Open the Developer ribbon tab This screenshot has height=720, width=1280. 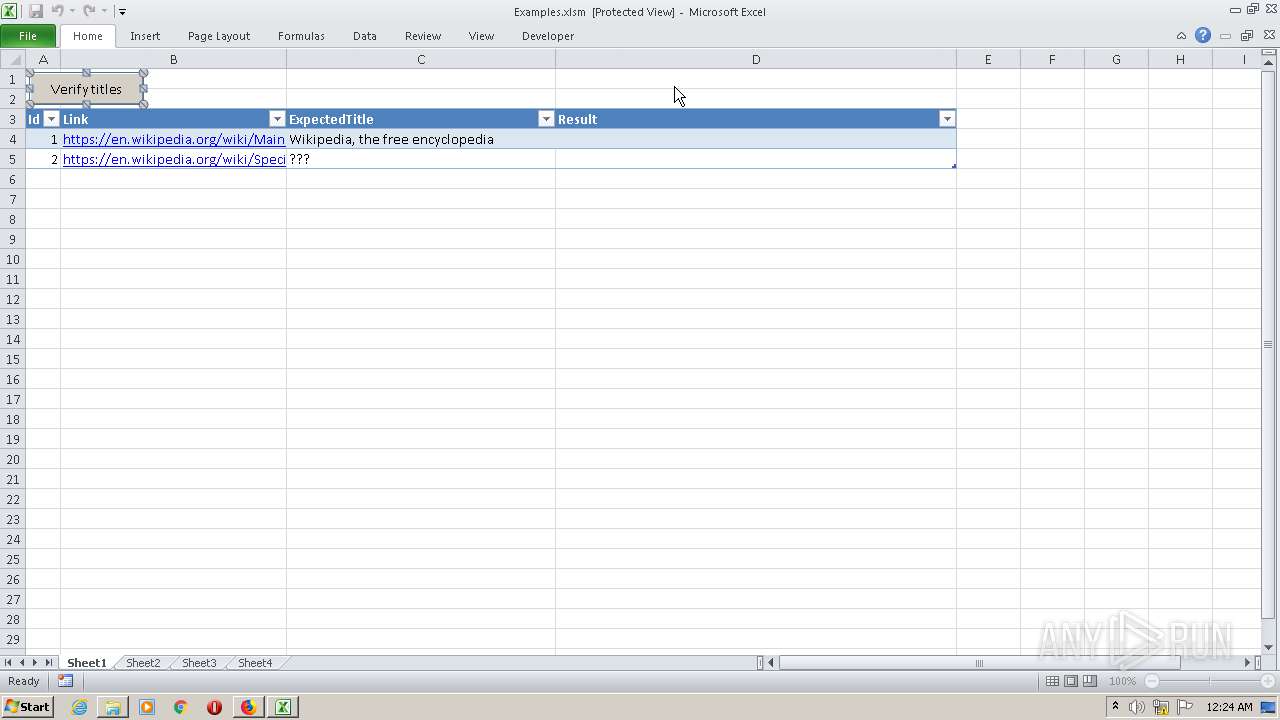pos(548,36)
